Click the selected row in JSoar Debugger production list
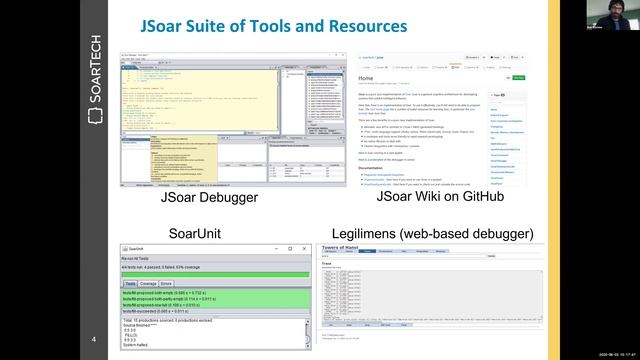The height and width of the screenshot is (360, 640). coord(325,75)
